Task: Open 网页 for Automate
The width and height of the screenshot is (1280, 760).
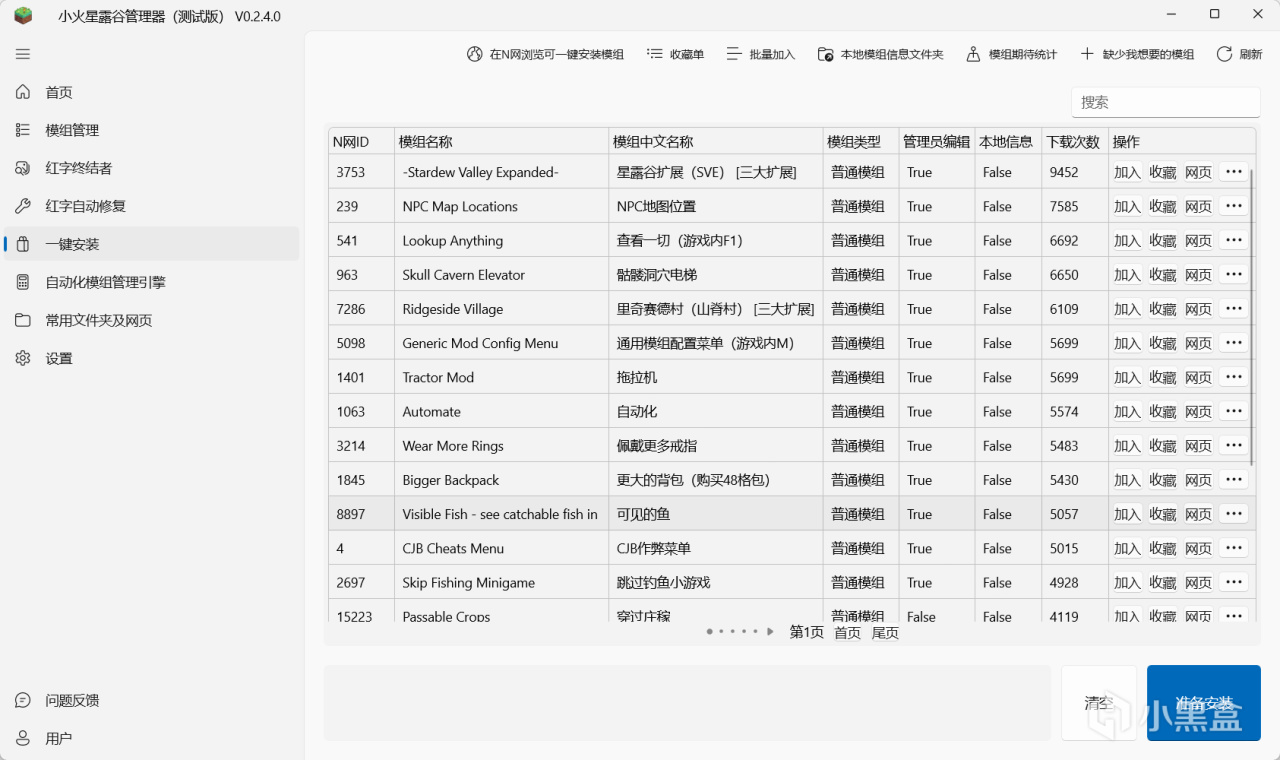Action: [x=1198, y=411]
